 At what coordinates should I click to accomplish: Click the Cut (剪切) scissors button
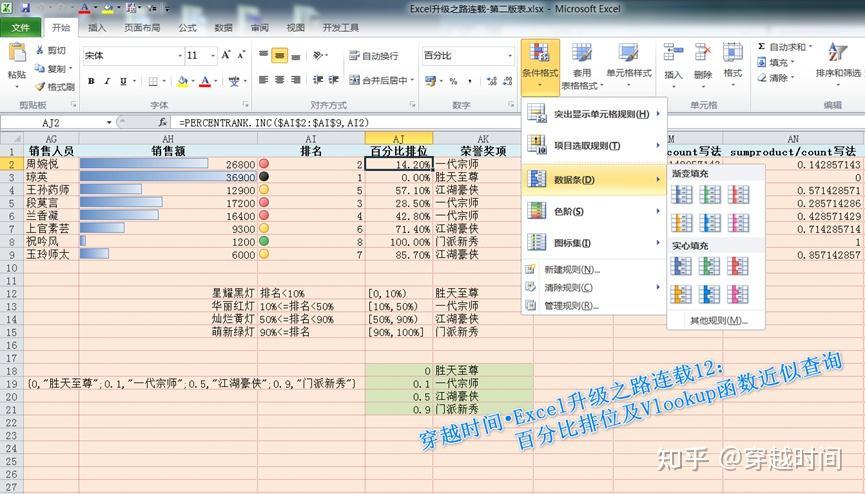click(51, 50)
